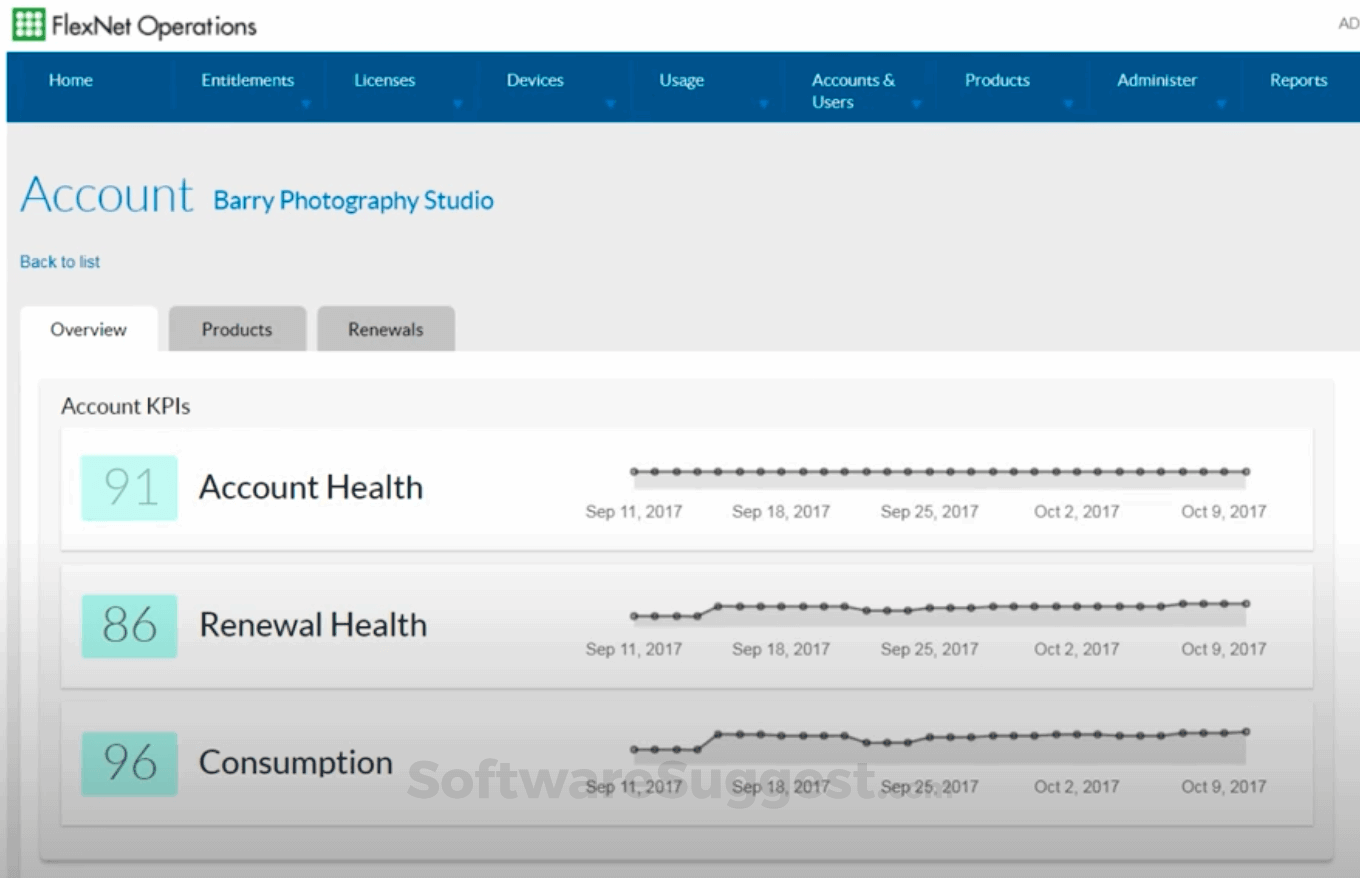Click the FlexNet Operations grid logo icon
This screenshot has width=1360, height=878.
tap(28, 22)
